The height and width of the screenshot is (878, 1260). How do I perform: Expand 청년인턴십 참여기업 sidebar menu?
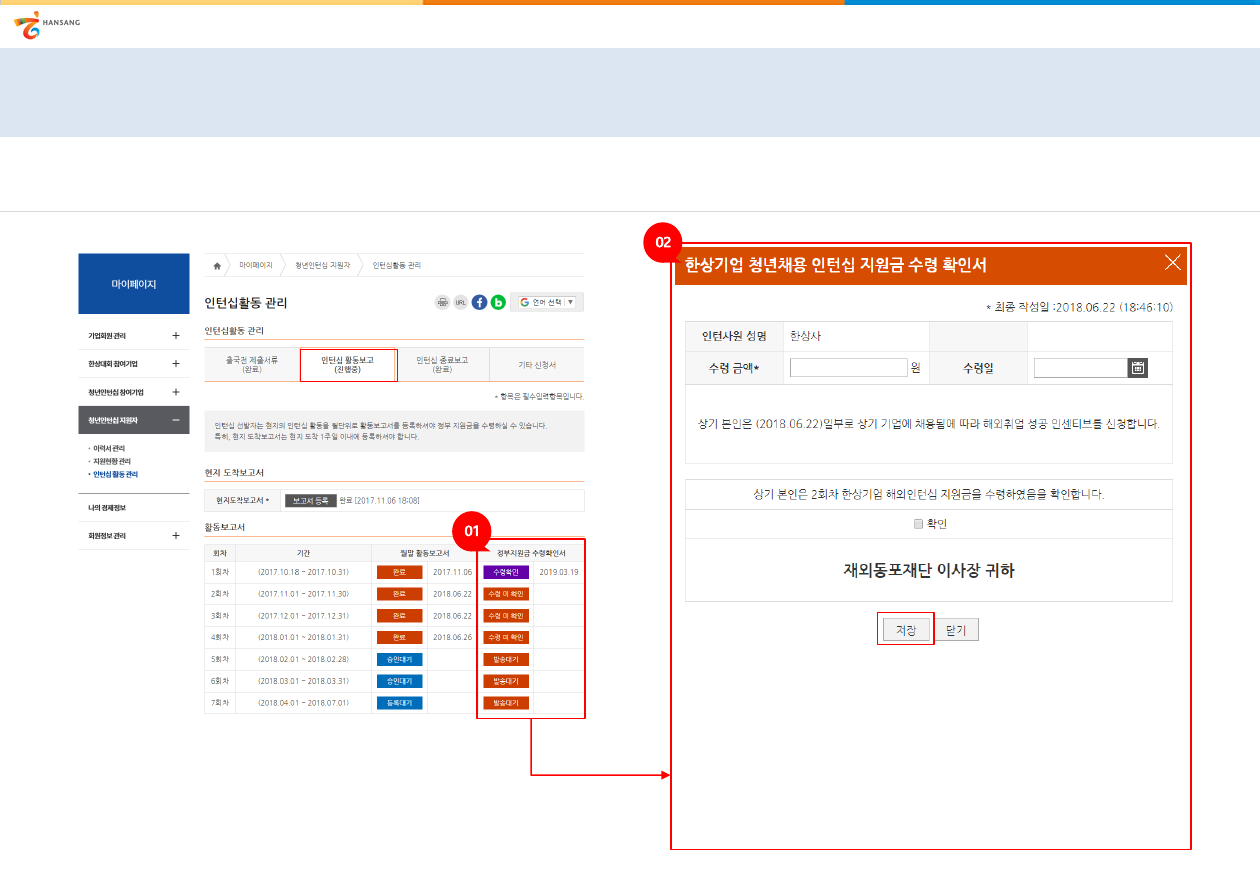pyautogui.click(x=175, y=392)
